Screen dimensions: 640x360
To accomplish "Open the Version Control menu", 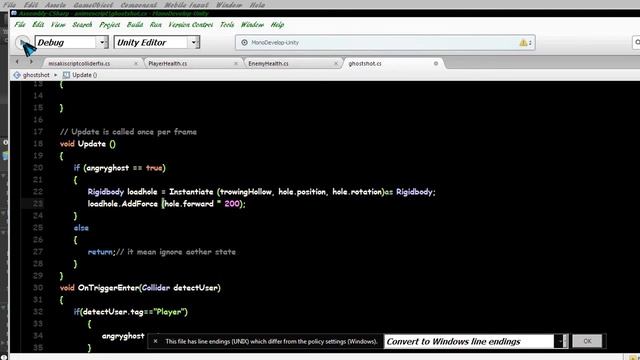I will (x=191, y=24).
